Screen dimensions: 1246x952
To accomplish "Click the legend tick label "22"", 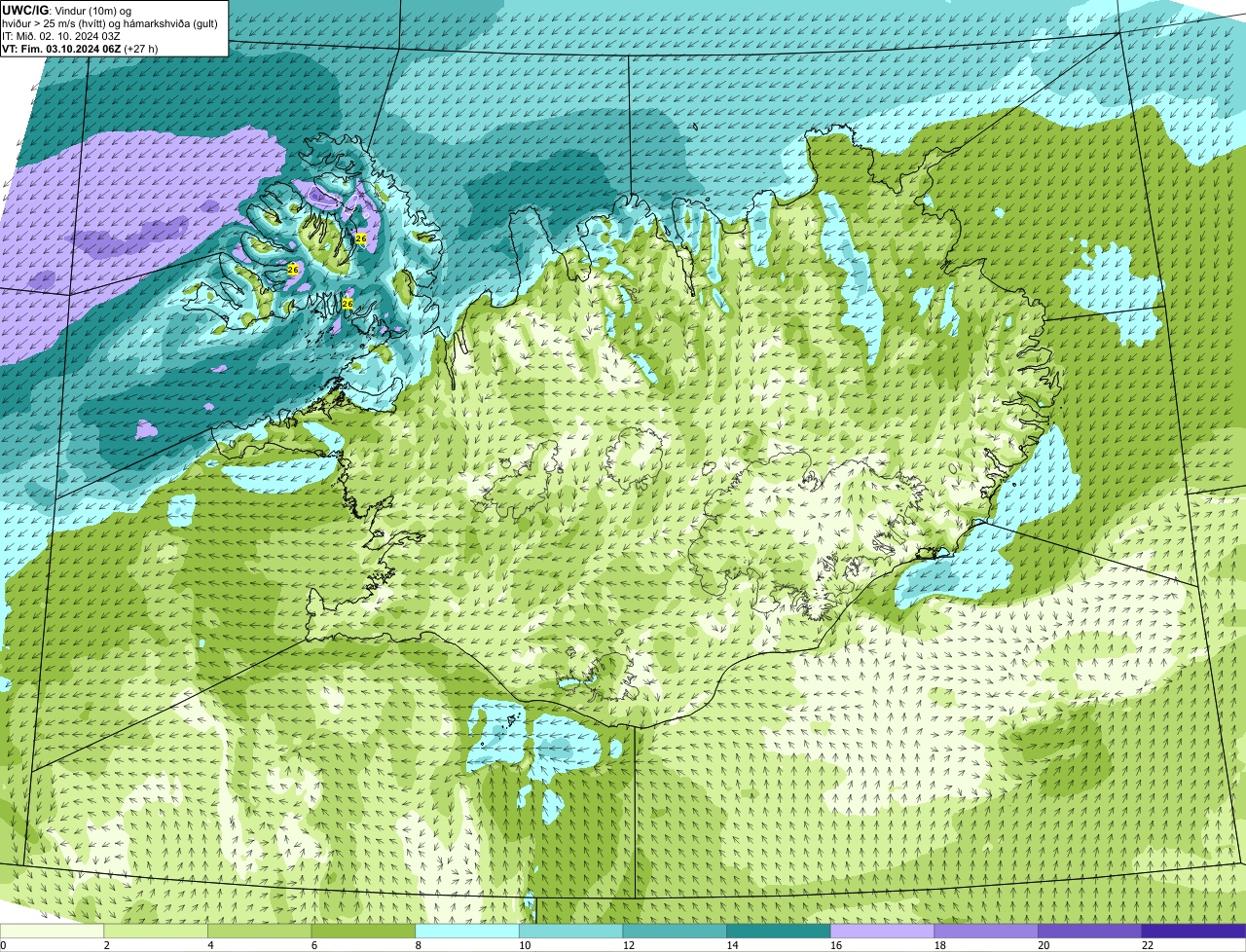I will [1147, 945].
